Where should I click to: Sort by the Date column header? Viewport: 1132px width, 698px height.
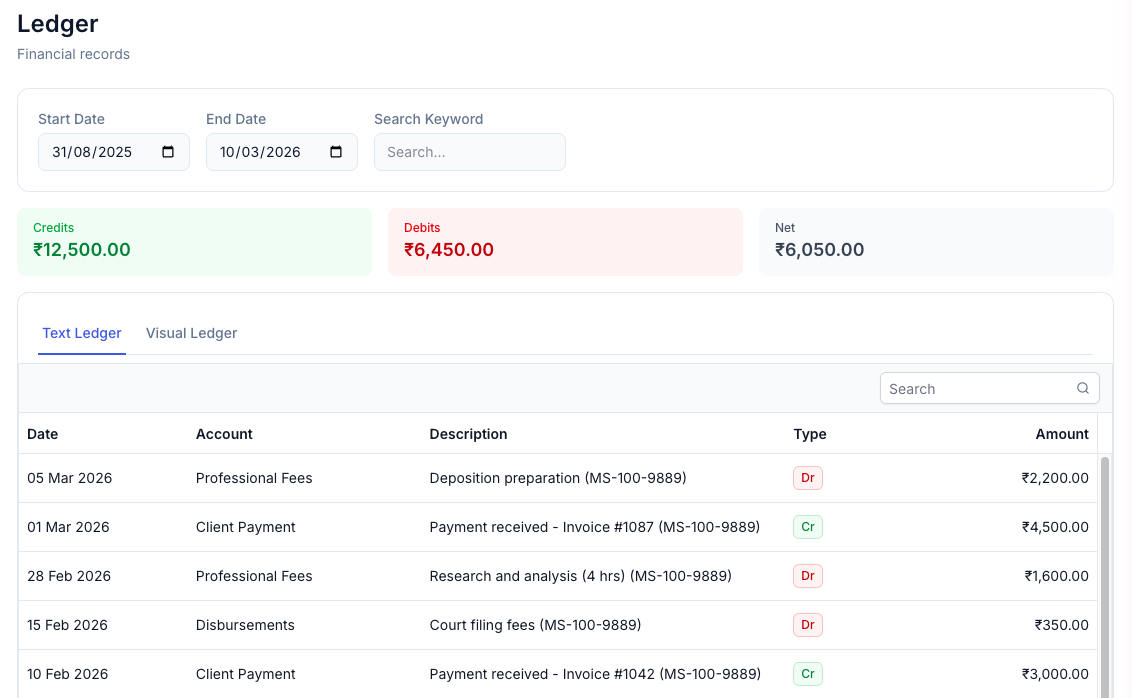coord(43,434)
